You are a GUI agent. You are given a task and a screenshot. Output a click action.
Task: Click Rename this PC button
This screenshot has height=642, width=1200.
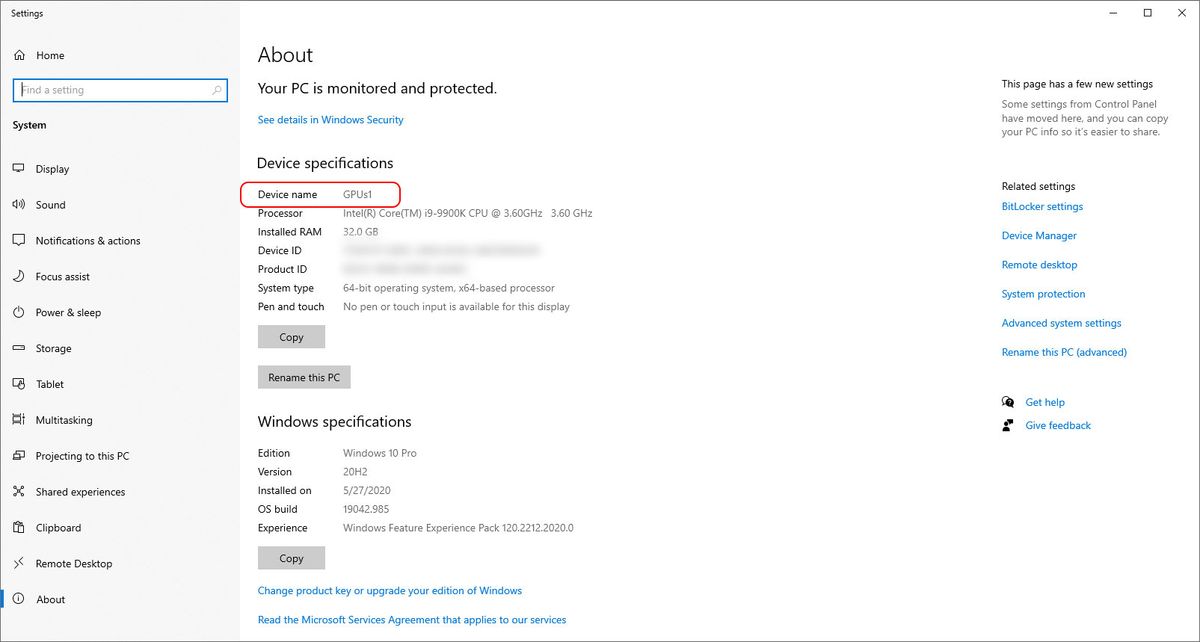(304, 378)
